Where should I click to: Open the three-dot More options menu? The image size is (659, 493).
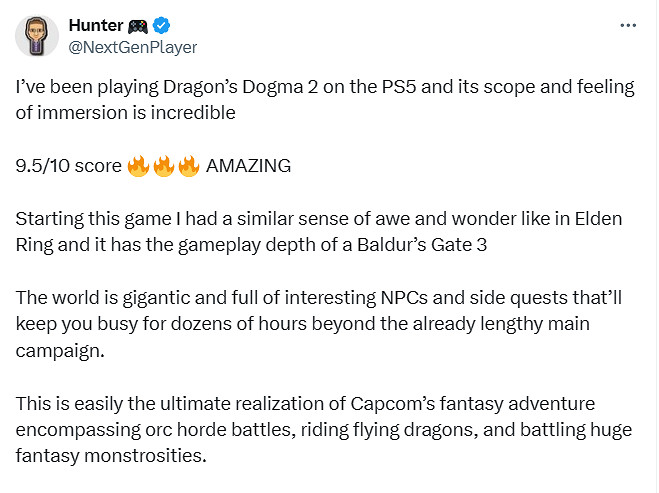tap(627, 25)
